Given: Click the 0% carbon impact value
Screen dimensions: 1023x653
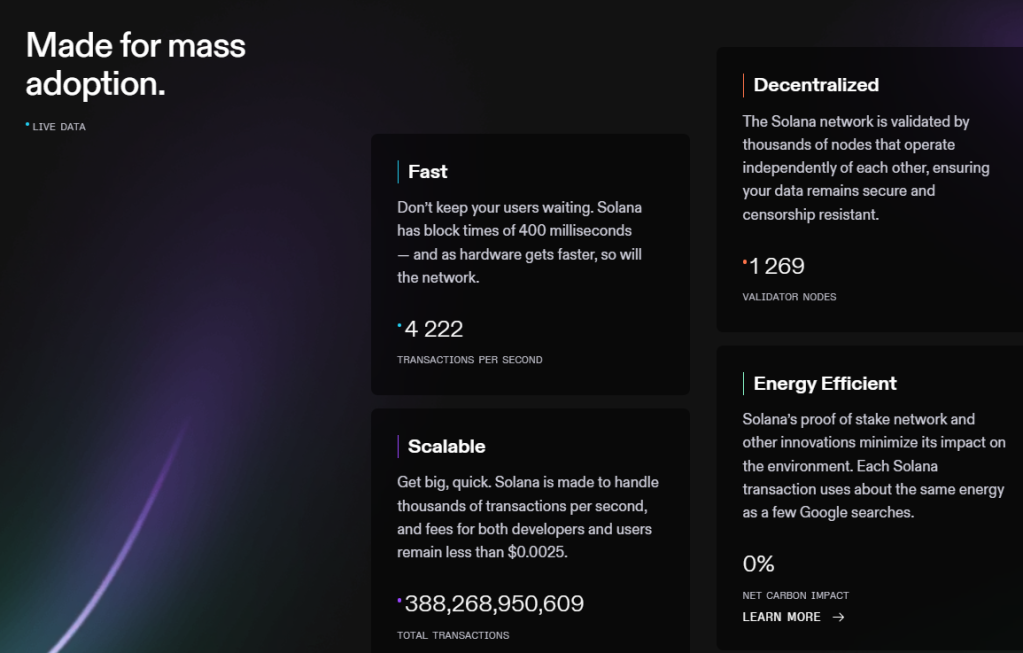Looking at the screenshot, I should (759, 564).
